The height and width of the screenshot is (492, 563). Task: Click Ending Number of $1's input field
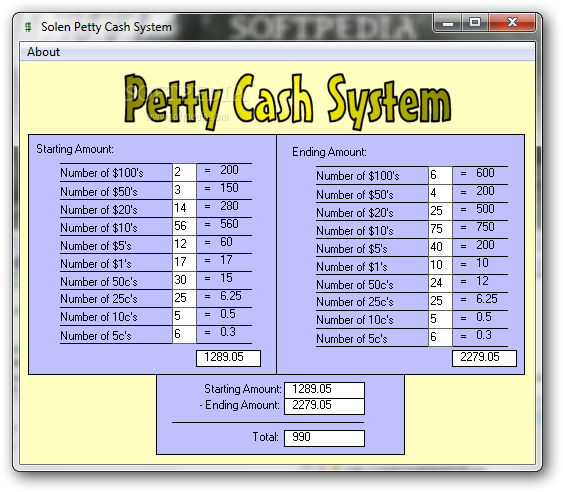[440, 265]
